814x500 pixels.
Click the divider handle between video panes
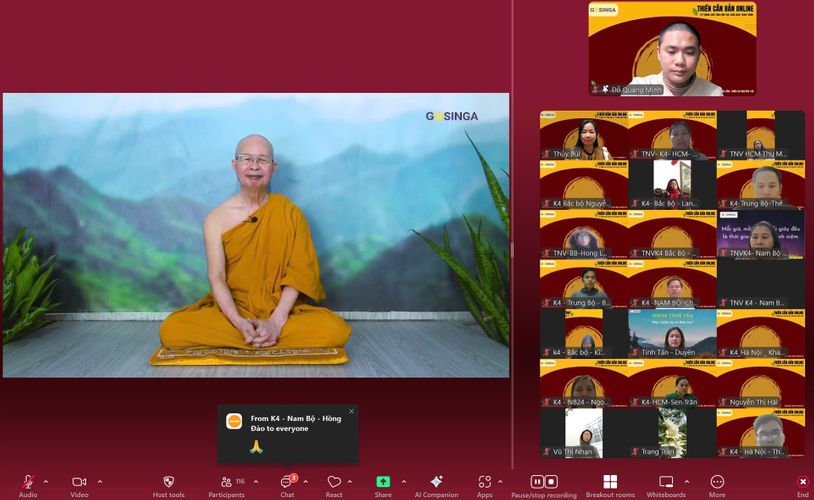coord(512,250)
